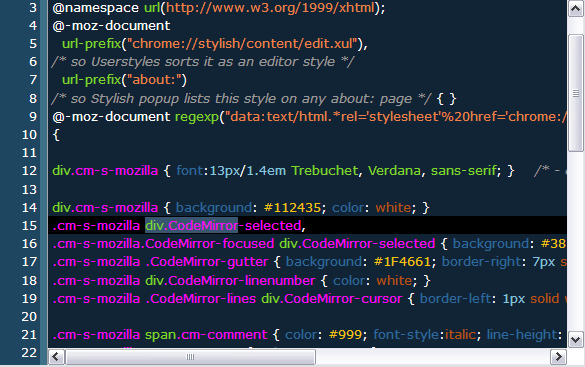Click the italic value on line 21
The image size is (585, 367).
pyautogui.click(x=460, y=335)
